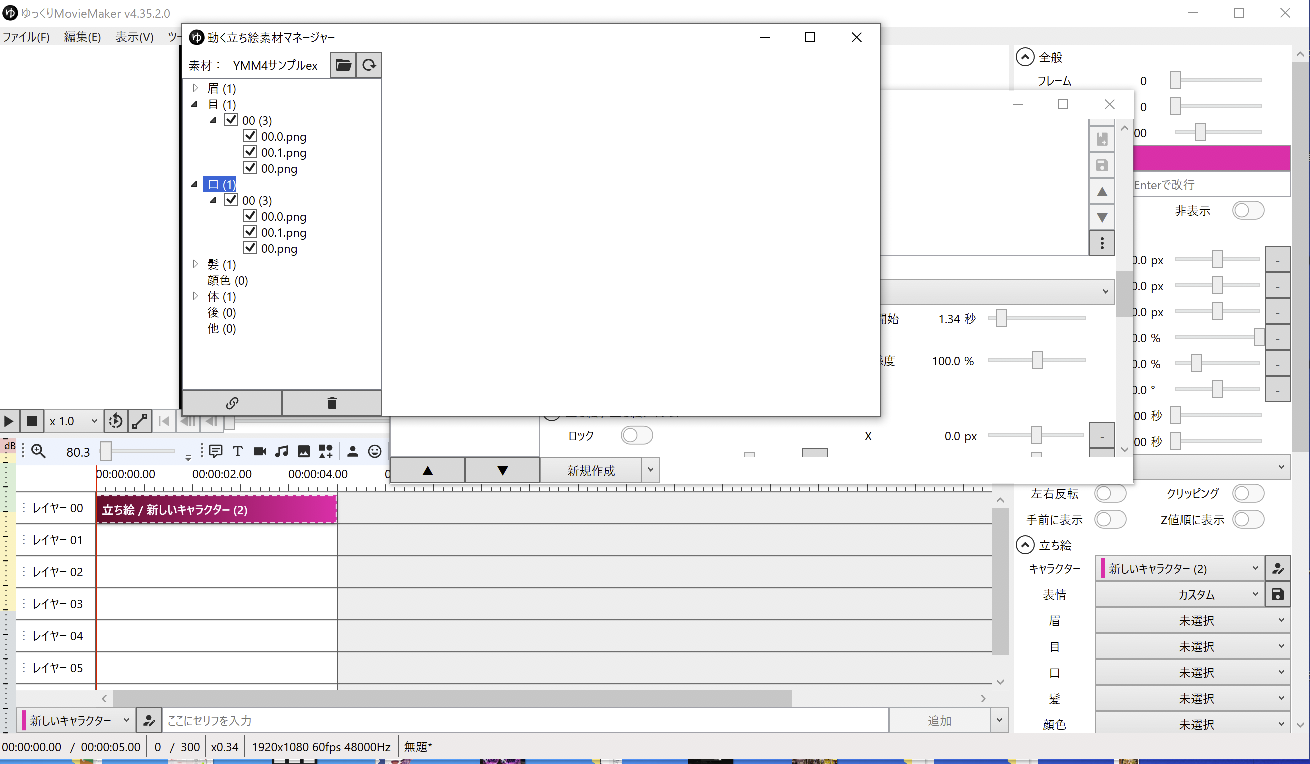Add a text item from timeline toolbar
This screenshot has width=1310, height=764.
point(238,451)
